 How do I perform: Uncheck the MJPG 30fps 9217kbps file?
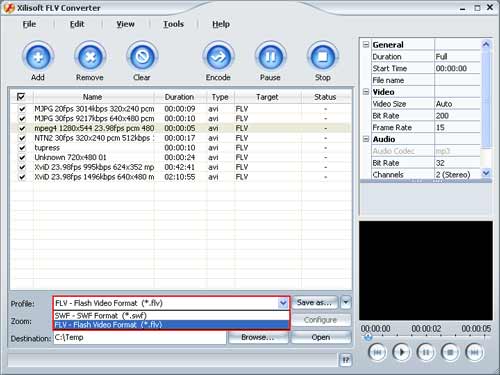[x=22, y=119]
